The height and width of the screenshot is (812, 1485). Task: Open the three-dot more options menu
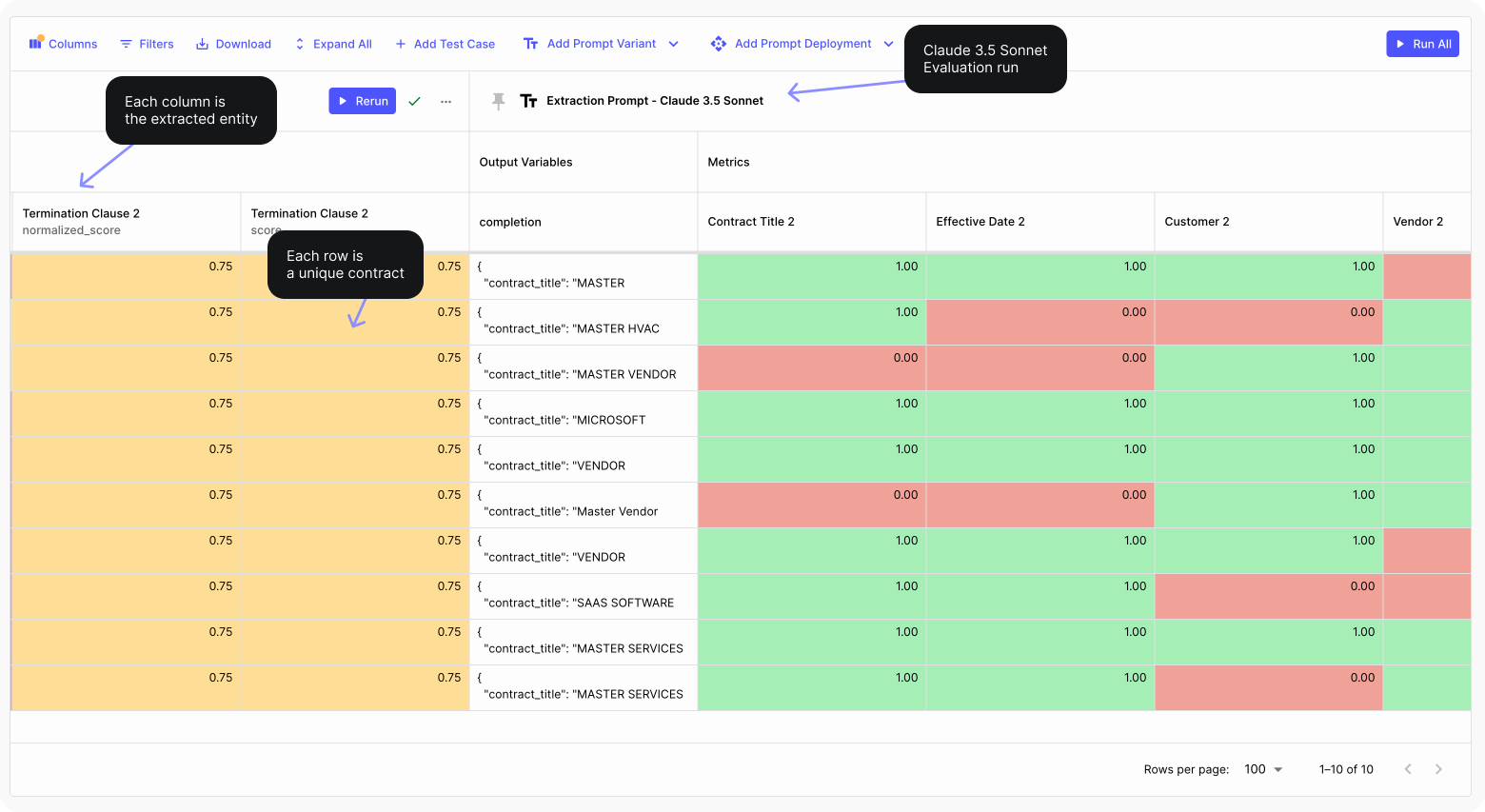click(x=445, y=101)
